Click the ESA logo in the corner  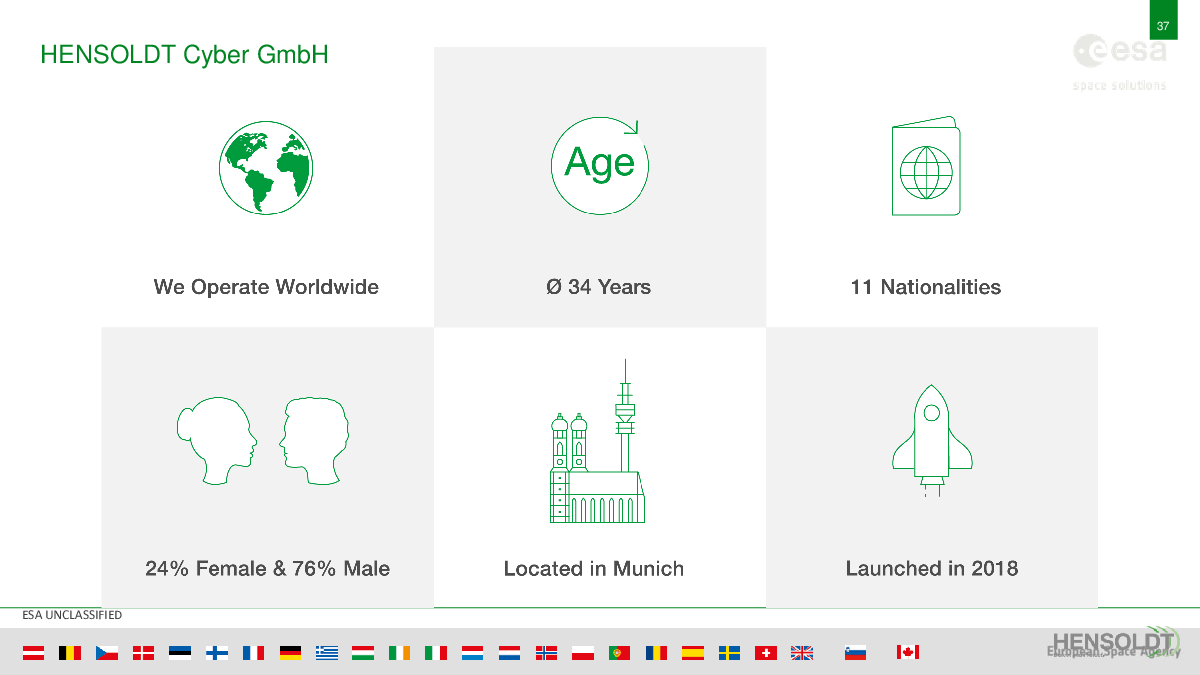[1119, 50]
